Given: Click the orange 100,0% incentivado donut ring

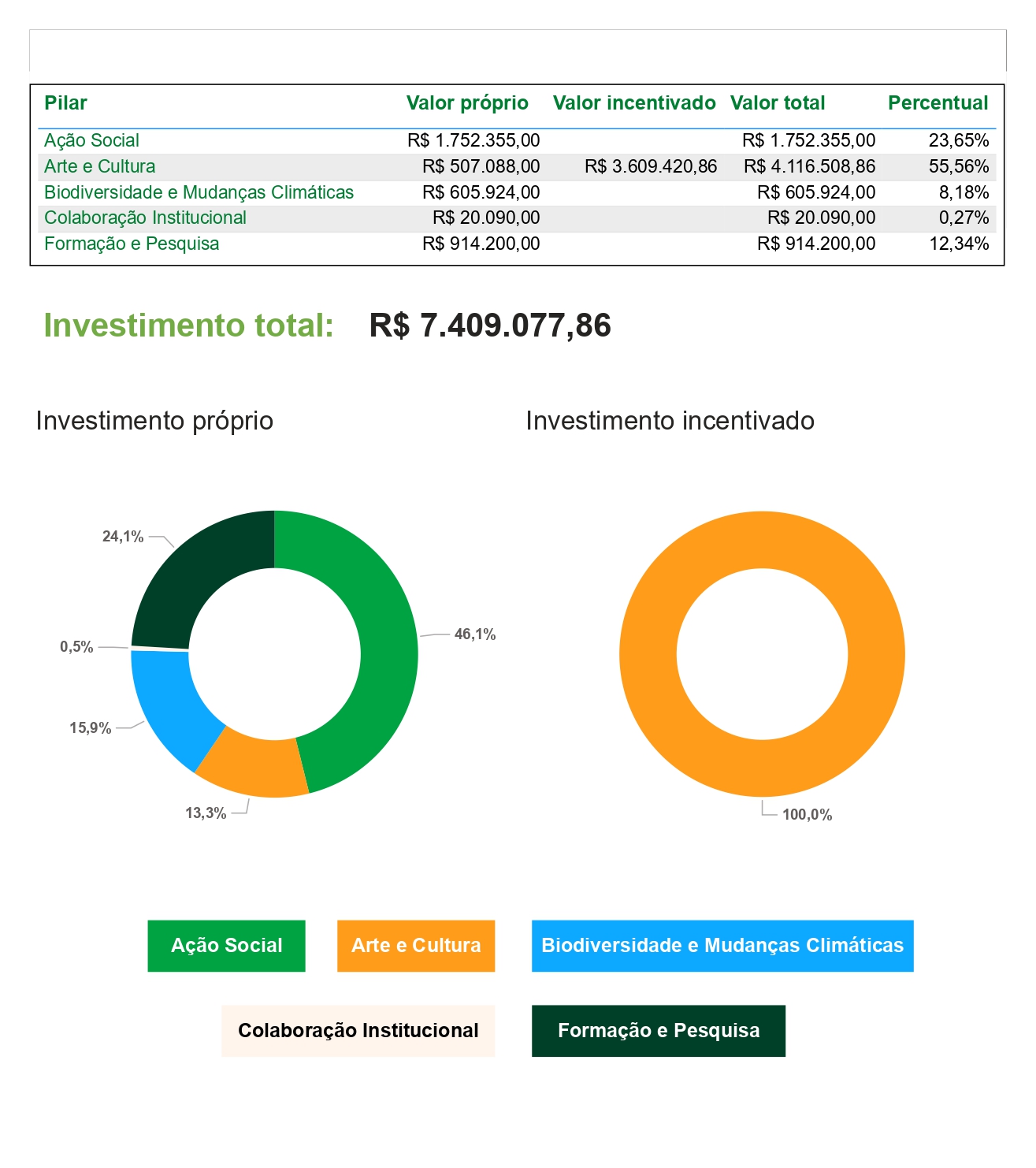Looking at the screenshot, I should [x=874, y=654].
